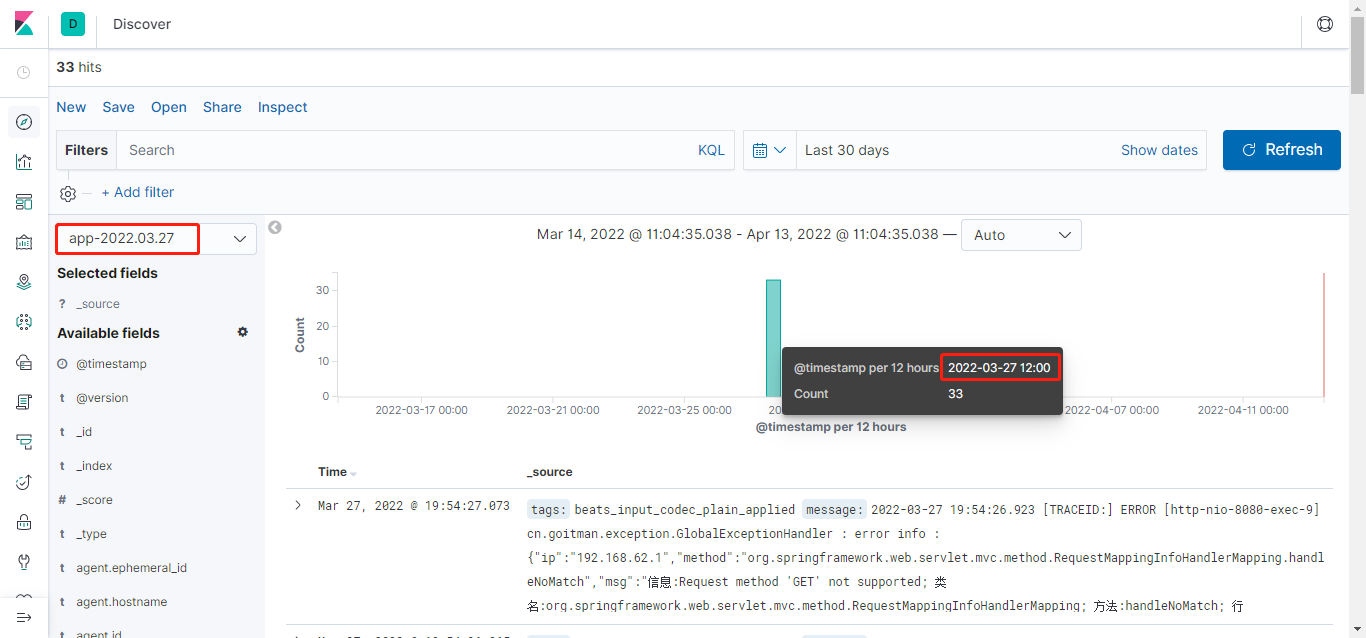
Task: Open Uptime icon in sidebar
Action: coord(24,482)
